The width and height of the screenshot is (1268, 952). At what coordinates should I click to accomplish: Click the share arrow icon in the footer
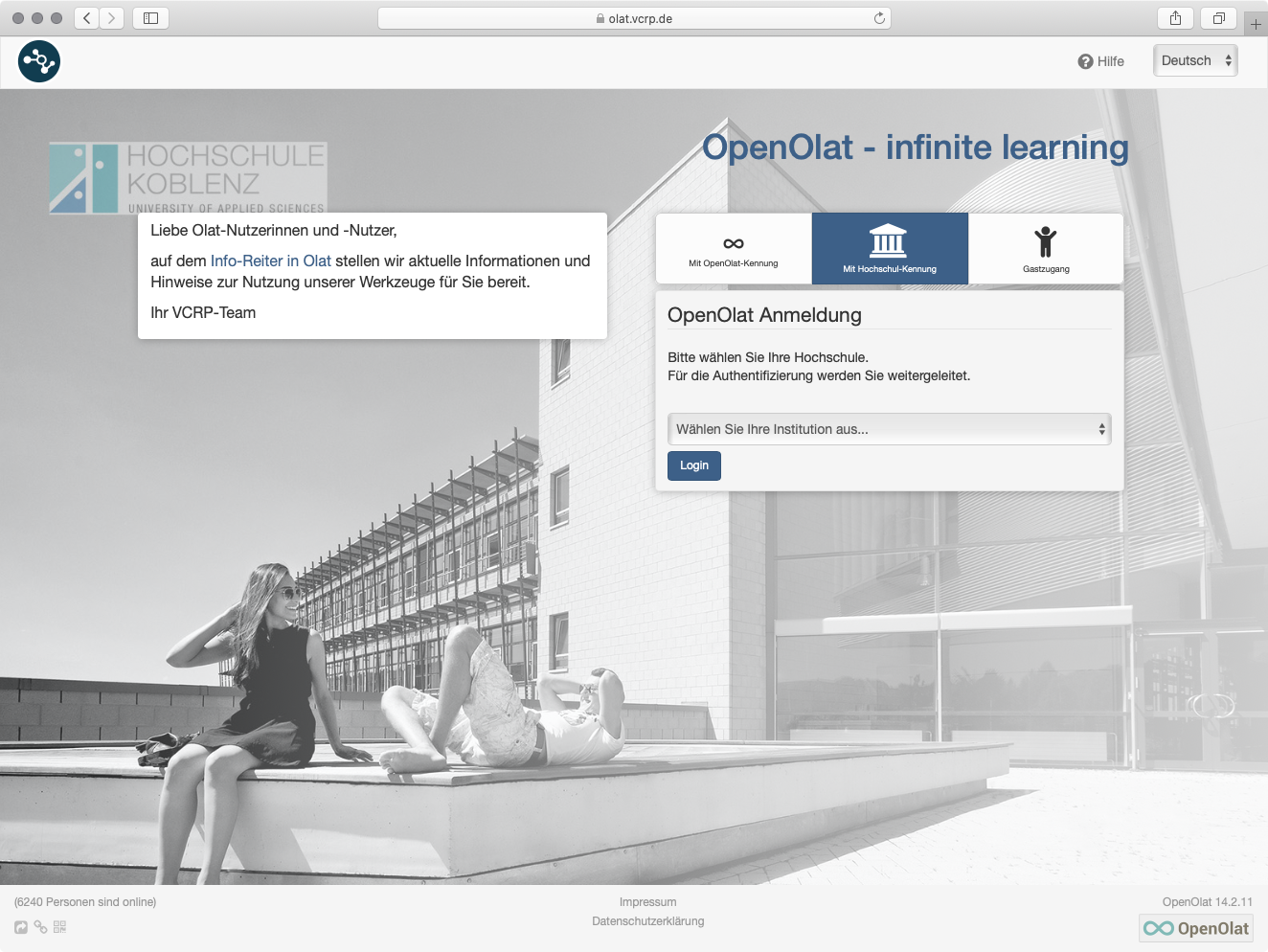pyautogui.click(x=21, y=927)
